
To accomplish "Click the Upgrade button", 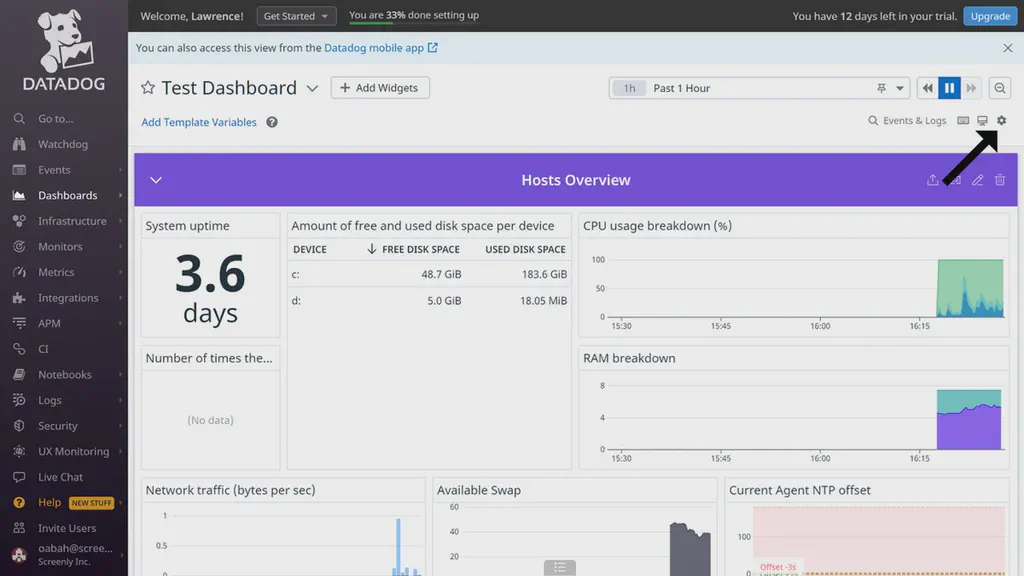I will 989,16.
